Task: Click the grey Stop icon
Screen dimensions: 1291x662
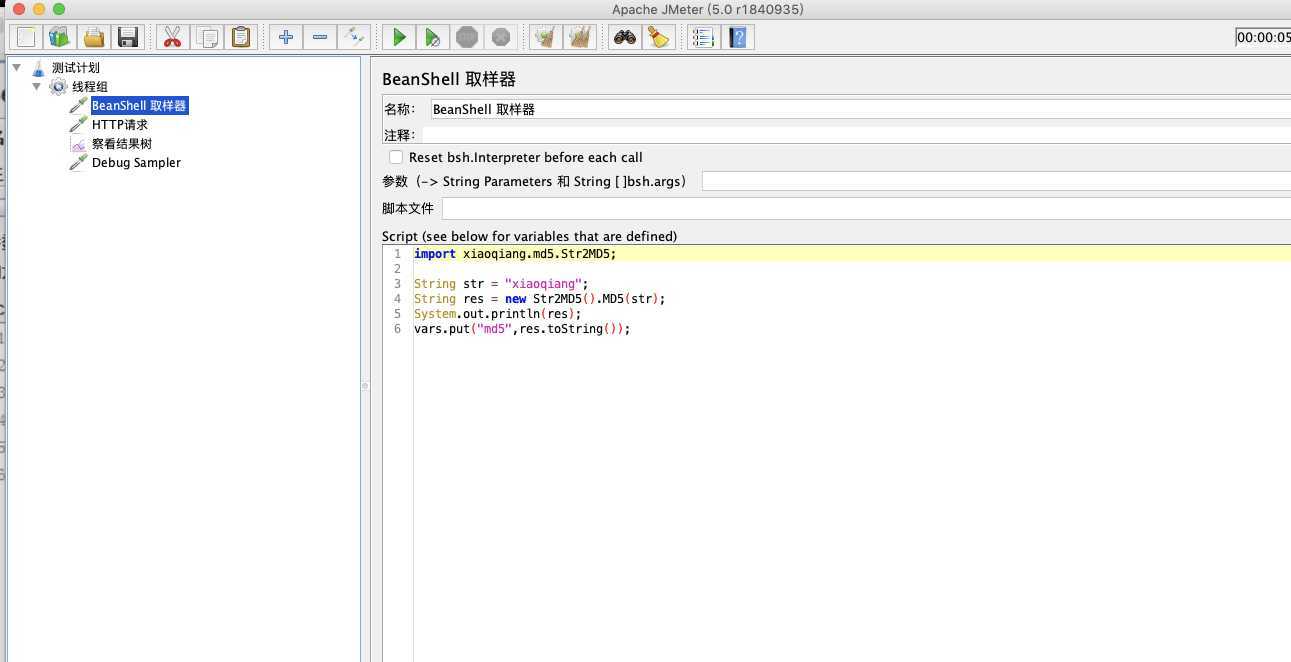Action: click(x=467, y=38)
